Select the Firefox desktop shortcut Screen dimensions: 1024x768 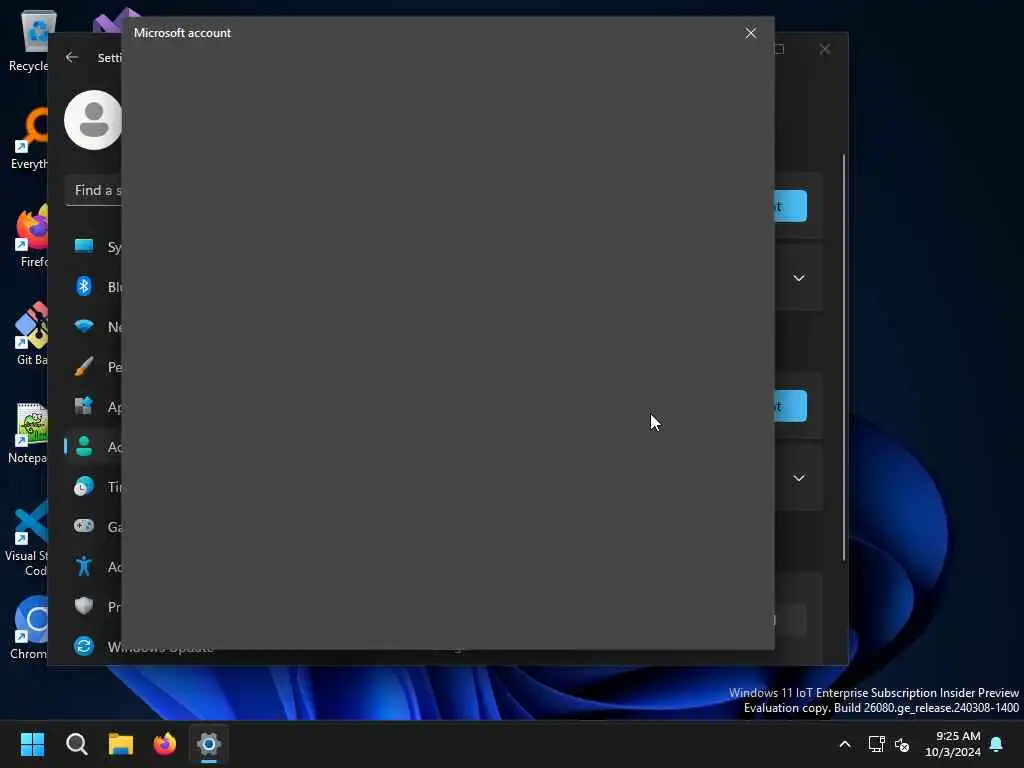tap(31, 236)
